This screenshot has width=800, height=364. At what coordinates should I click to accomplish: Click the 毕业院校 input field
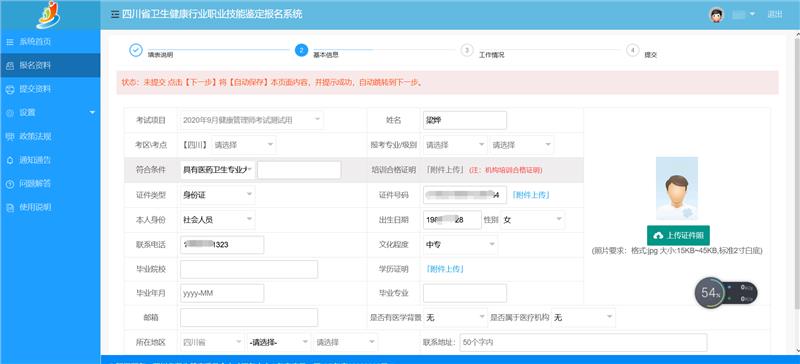click(249, 269)
